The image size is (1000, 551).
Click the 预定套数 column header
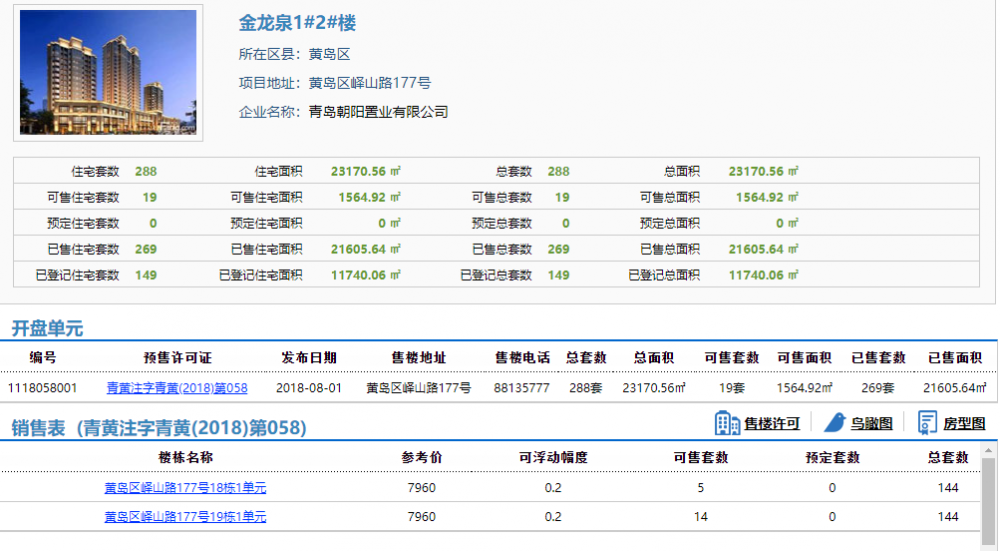[x=832, y=457]
